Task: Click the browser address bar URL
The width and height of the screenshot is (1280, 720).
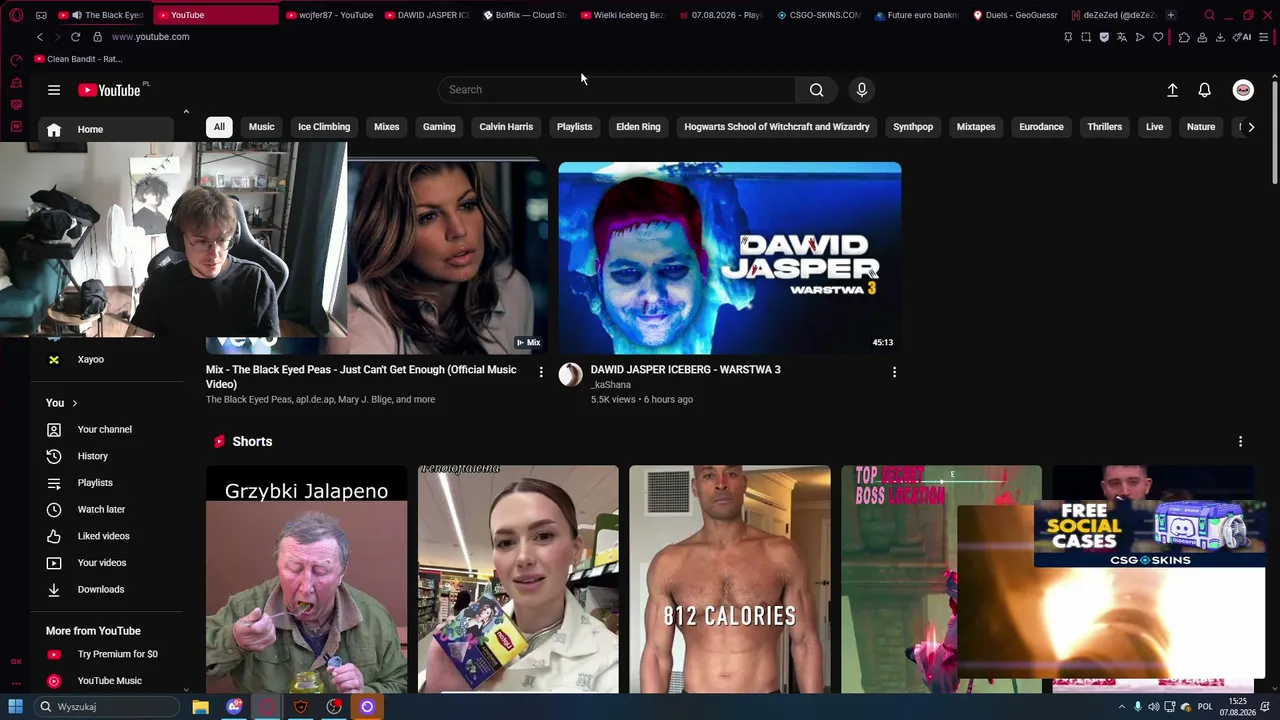Action: [150, 37]
